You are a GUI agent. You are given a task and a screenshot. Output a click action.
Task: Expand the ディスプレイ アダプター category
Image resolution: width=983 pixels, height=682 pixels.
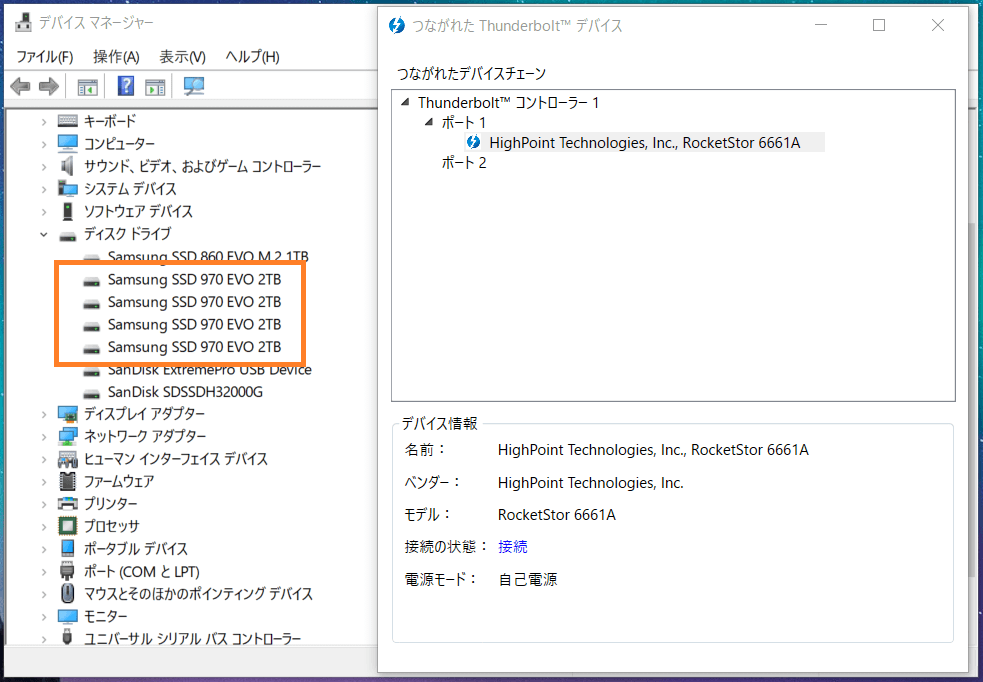click(44, 414)
